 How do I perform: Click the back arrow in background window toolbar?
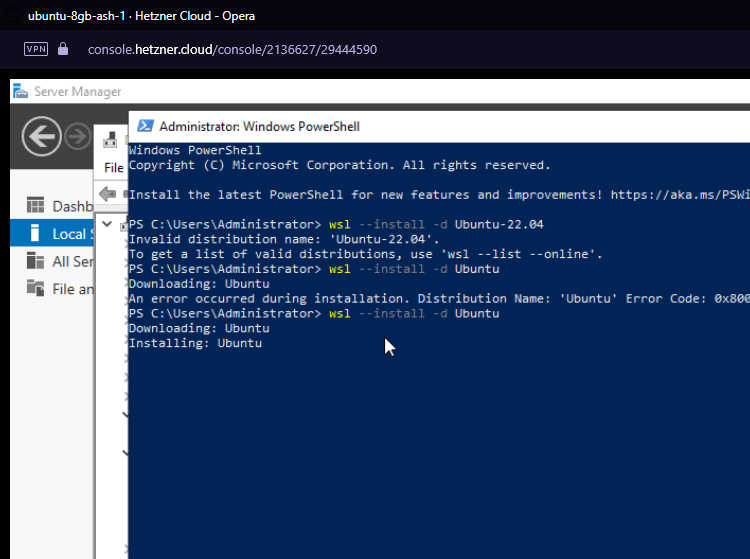tap(108, 194)
